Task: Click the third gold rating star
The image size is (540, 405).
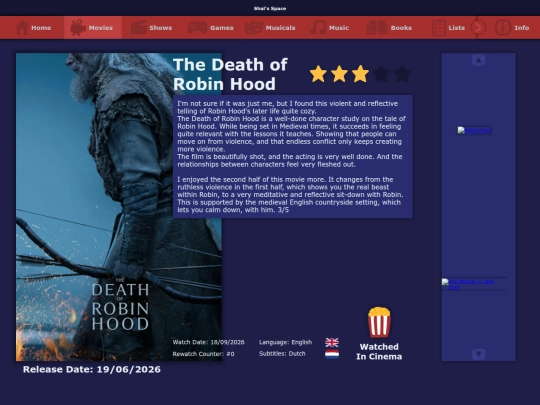Action: [x=360, y=74]
